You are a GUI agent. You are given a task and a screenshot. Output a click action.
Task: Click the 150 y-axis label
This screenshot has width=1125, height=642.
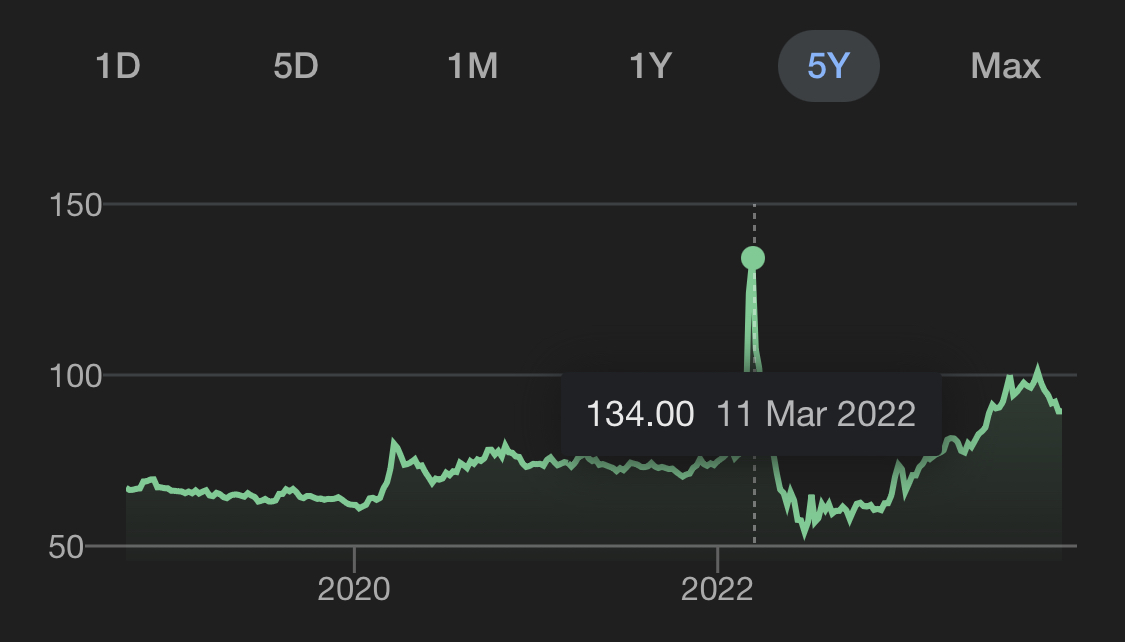coord(76,205)
